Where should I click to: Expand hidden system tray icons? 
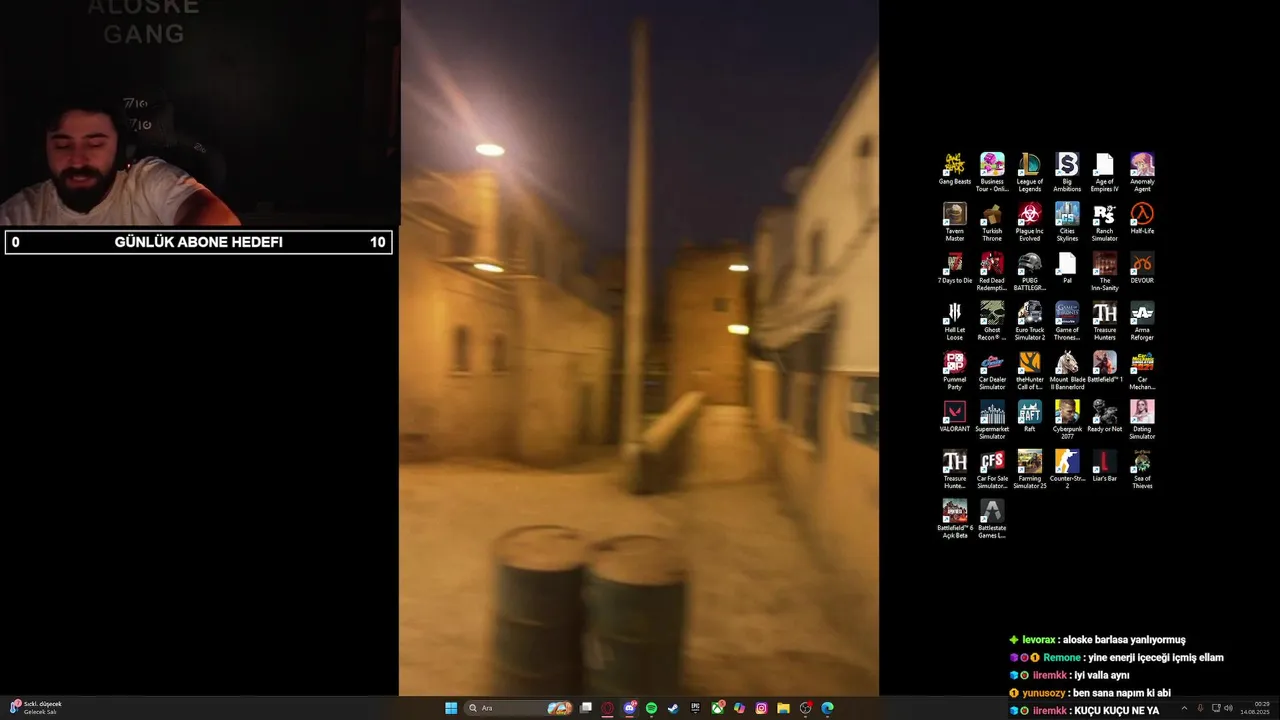(1184, 708)
